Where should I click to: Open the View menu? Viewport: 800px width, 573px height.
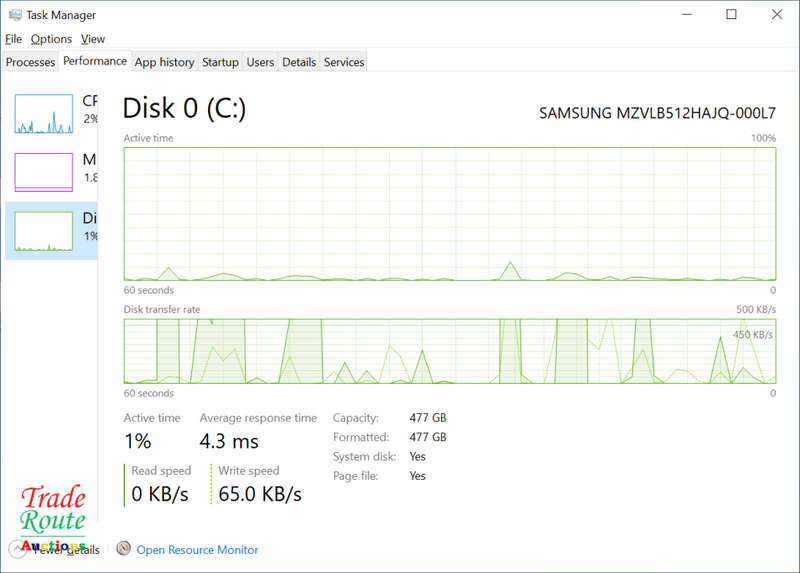pos(93,39)
